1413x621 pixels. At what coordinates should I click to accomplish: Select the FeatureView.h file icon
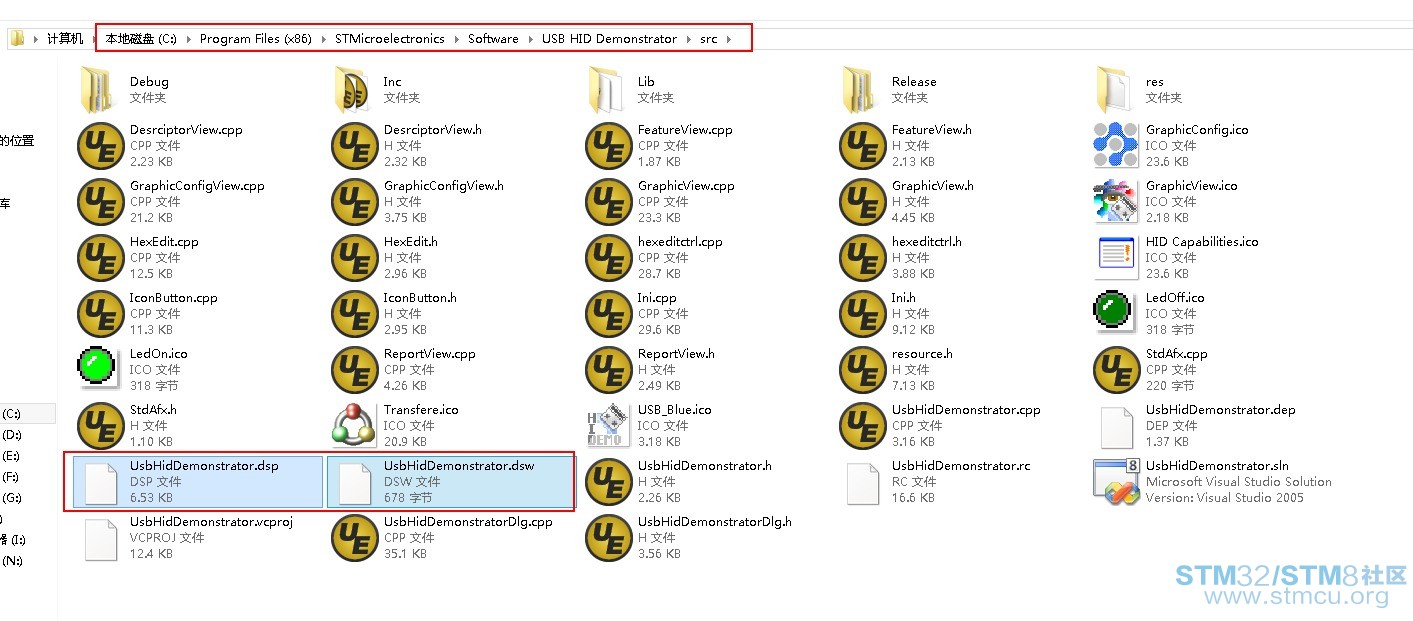tap(862, 146)
